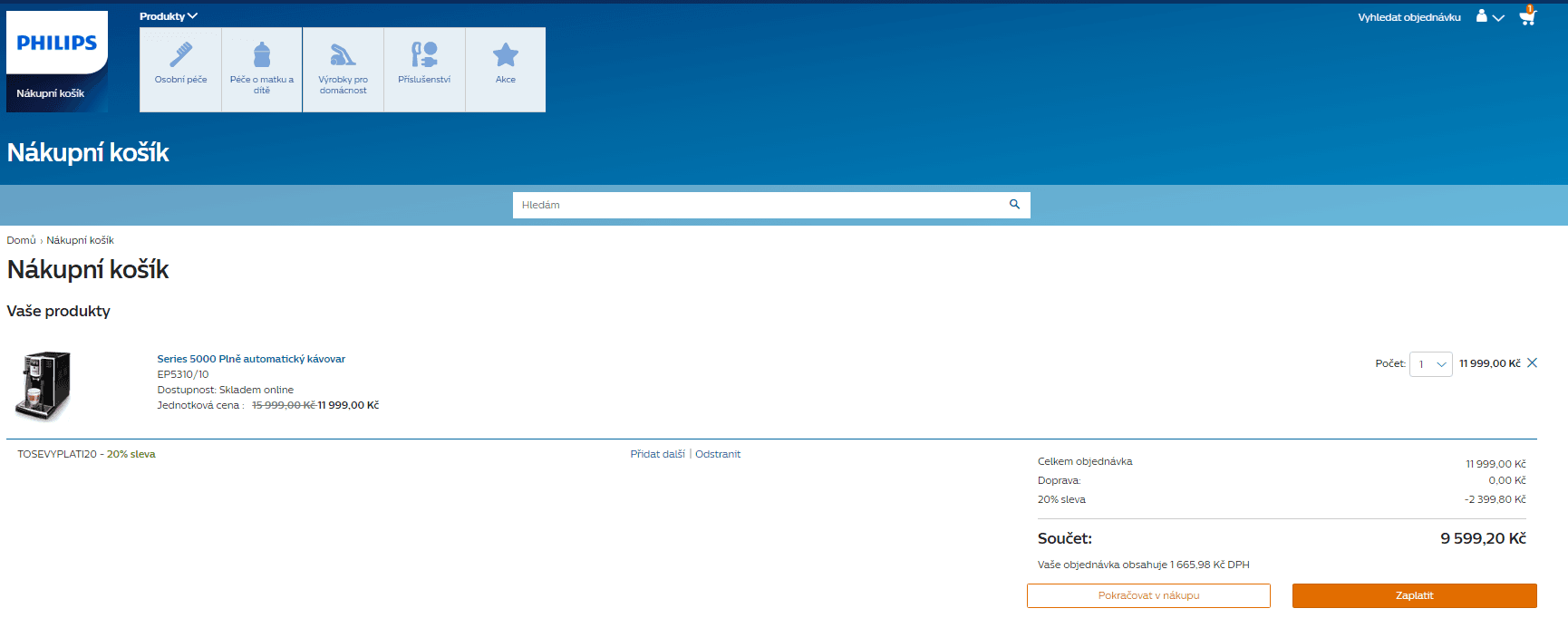Click Odstranit to remove promo code
The image size is (1568, 618).
tap(718, 454)
